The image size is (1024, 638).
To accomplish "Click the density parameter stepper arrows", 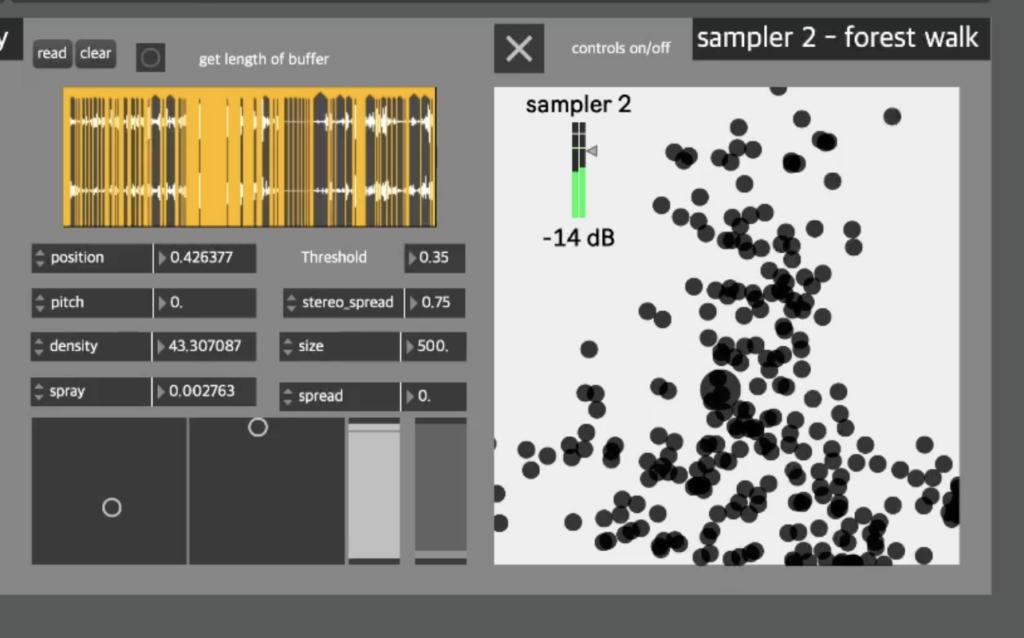I will click(39, 346).
